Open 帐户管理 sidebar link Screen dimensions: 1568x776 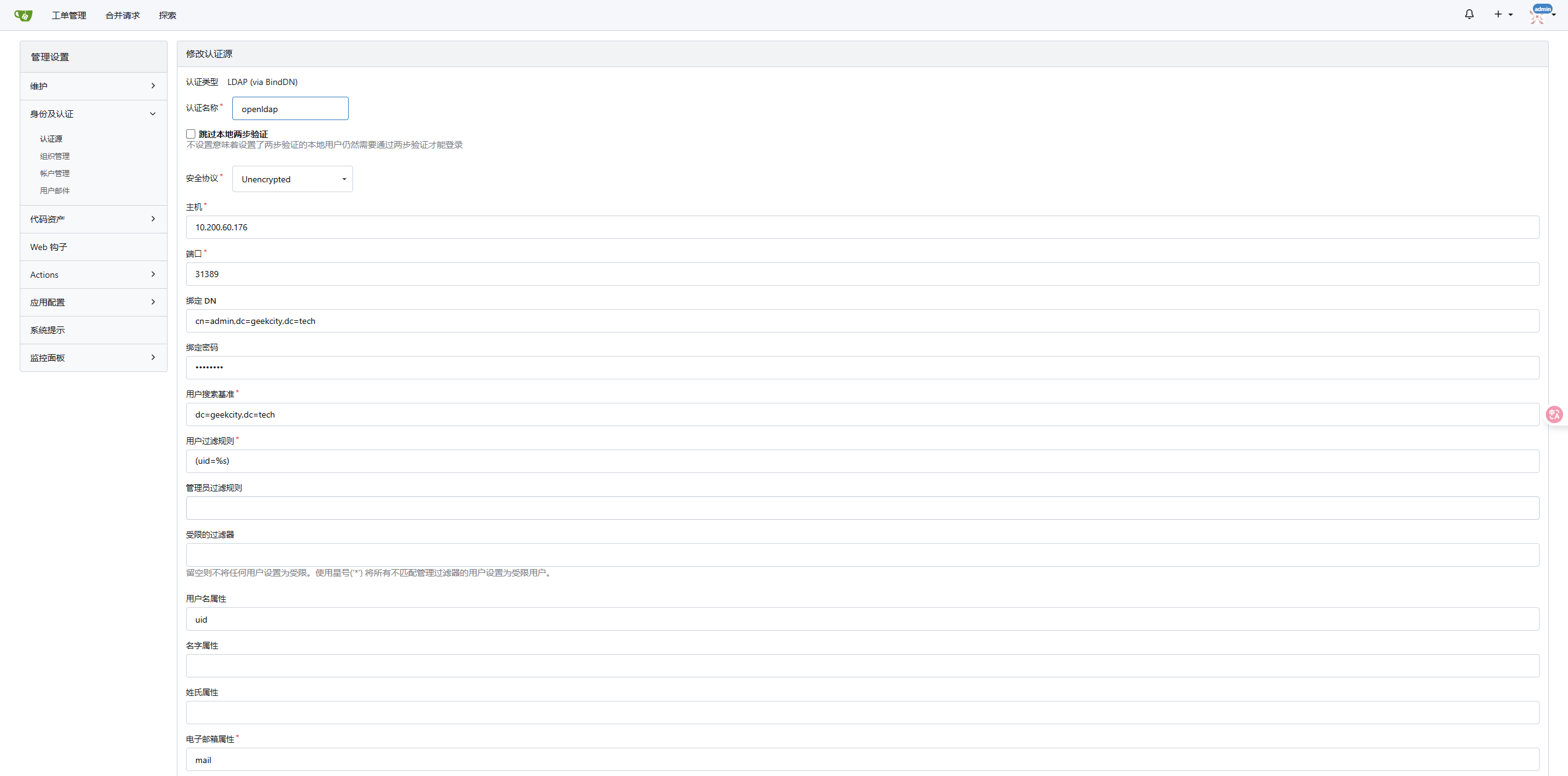(55, 174)
